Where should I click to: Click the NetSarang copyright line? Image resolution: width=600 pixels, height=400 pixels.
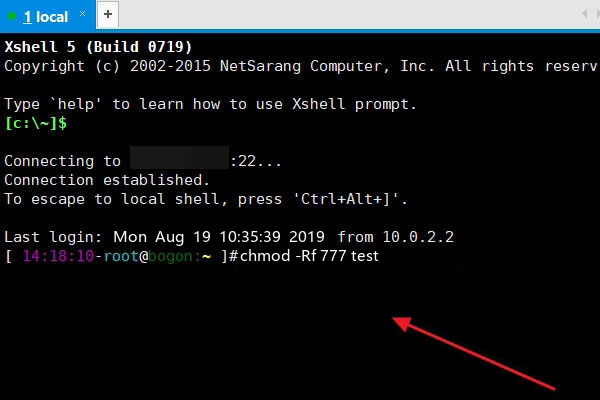[x=300, y=66]
